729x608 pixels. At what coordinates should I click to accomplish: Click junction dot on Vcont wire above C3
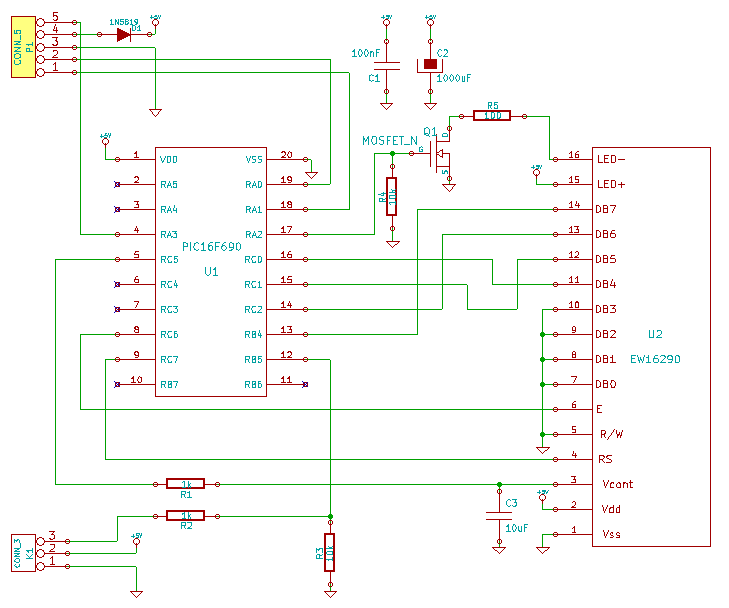pos(499,484)
